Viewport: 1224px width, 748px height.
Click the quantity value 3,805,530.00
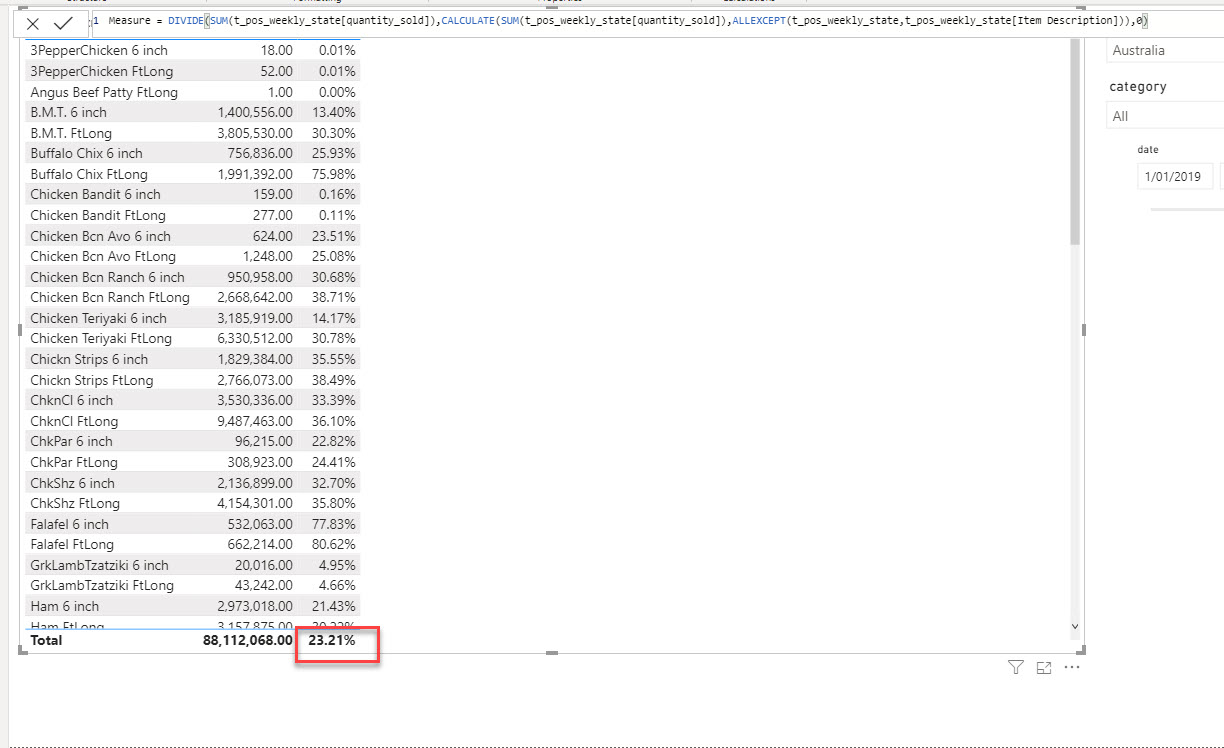point(255,133)
